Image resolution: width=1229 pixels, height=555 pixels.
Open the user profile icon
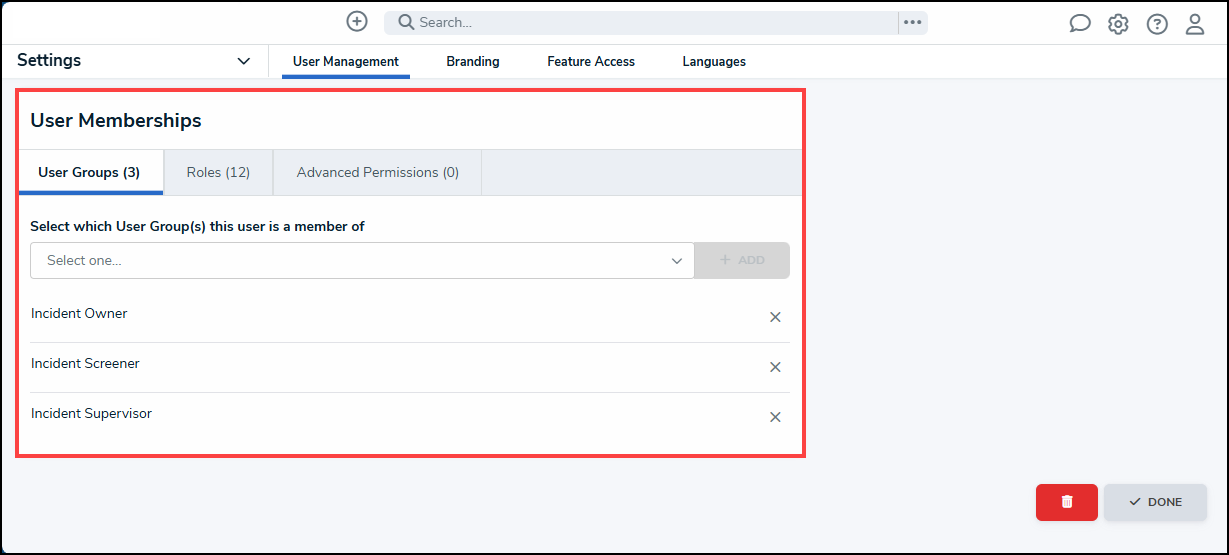tap(1195, 24)
